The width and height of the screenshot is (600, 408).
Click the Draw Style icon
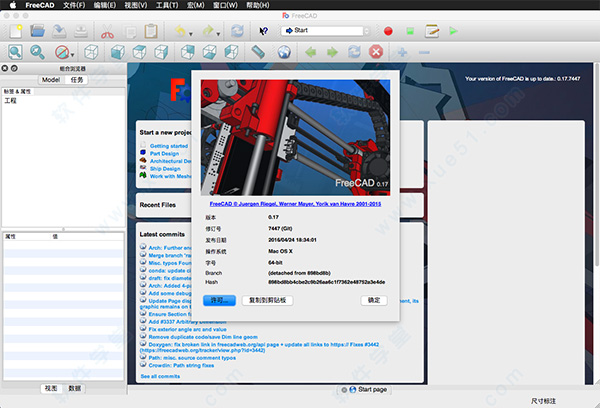point(62,52)
